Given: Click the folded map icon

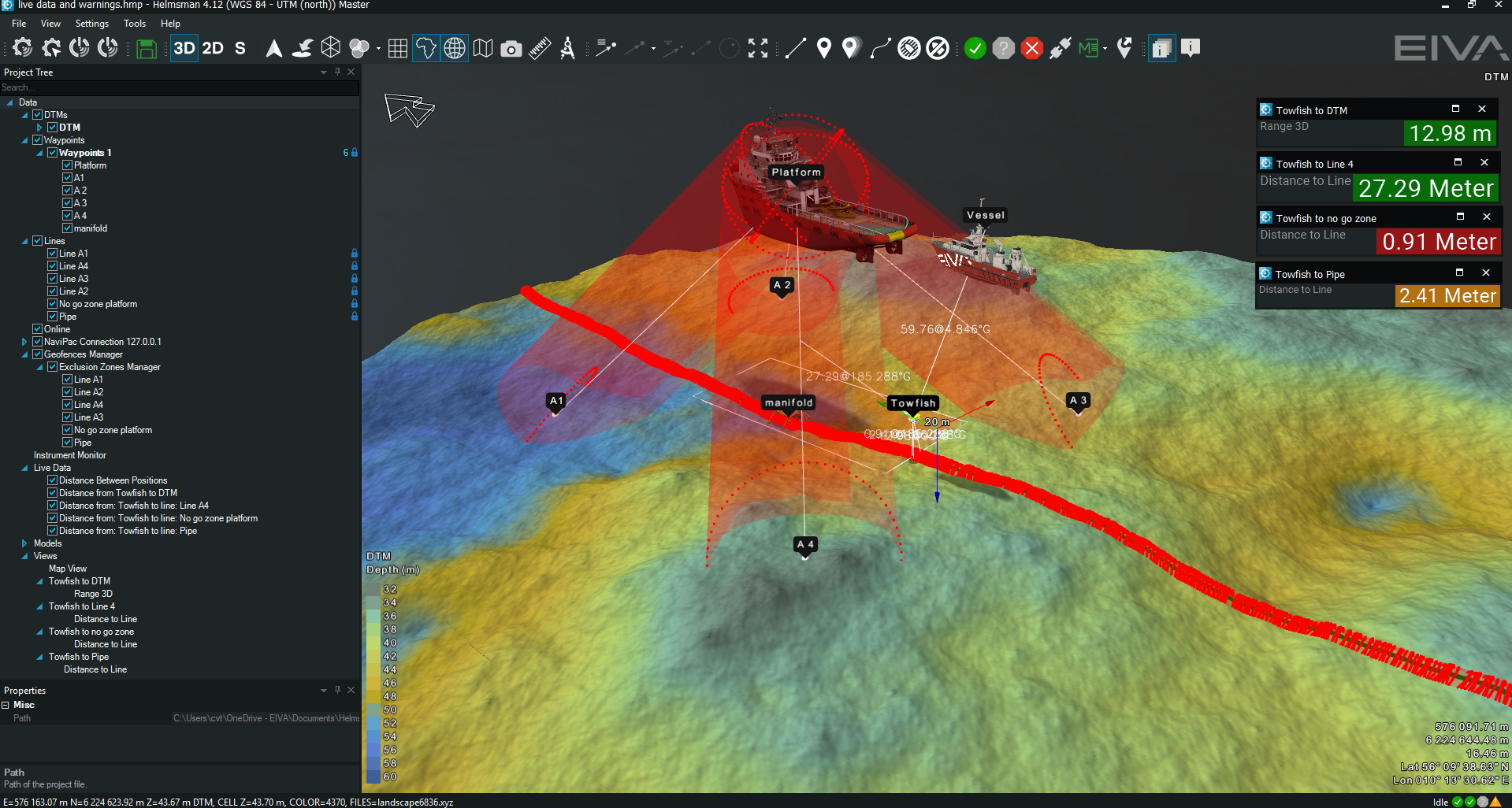Looking at the screenshot, I should [483, 49].
